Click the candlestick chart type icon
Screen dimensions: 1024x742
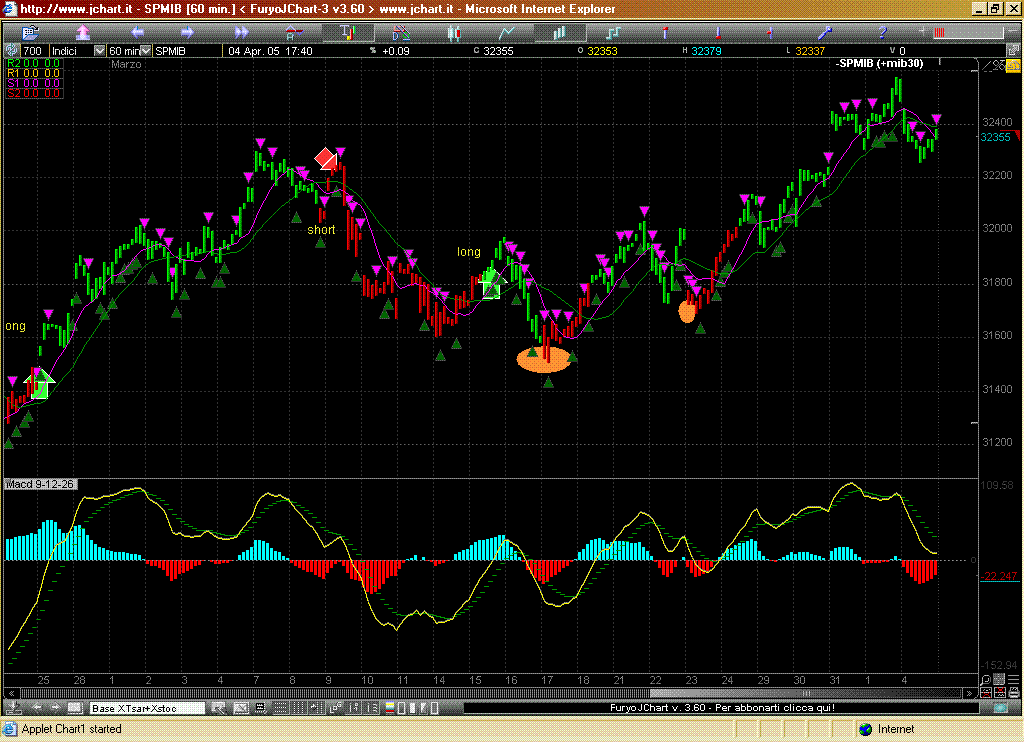pyautogui.click(x=456, y=32)
